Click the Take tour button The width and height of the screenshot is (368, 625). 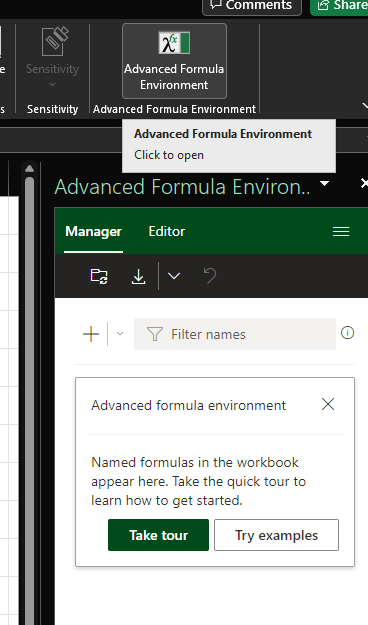[x=158, y=535]
